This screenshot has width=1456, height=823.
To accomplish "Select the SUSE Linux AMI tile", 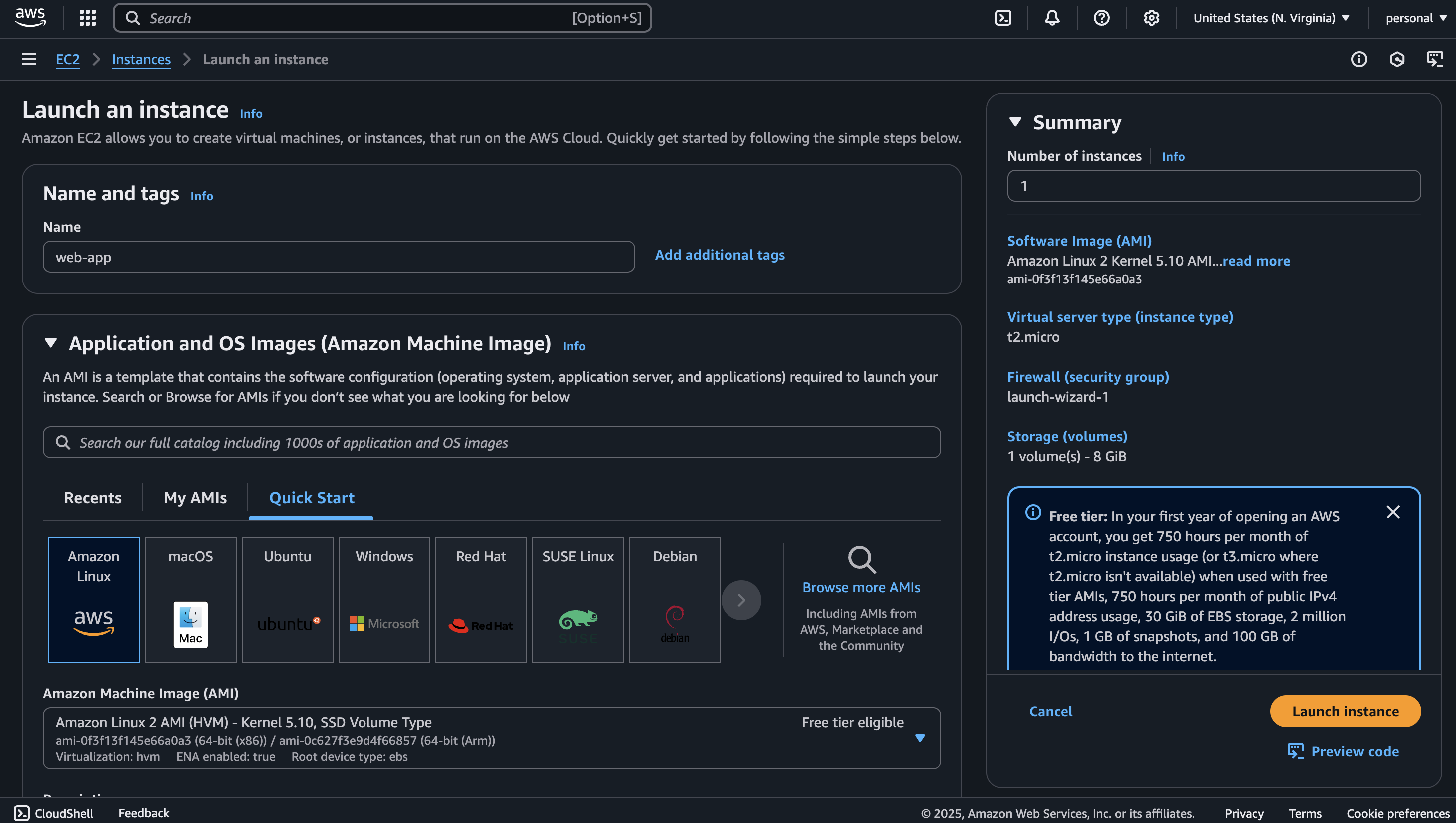I will pyautogui.click(x=578, y=600).
